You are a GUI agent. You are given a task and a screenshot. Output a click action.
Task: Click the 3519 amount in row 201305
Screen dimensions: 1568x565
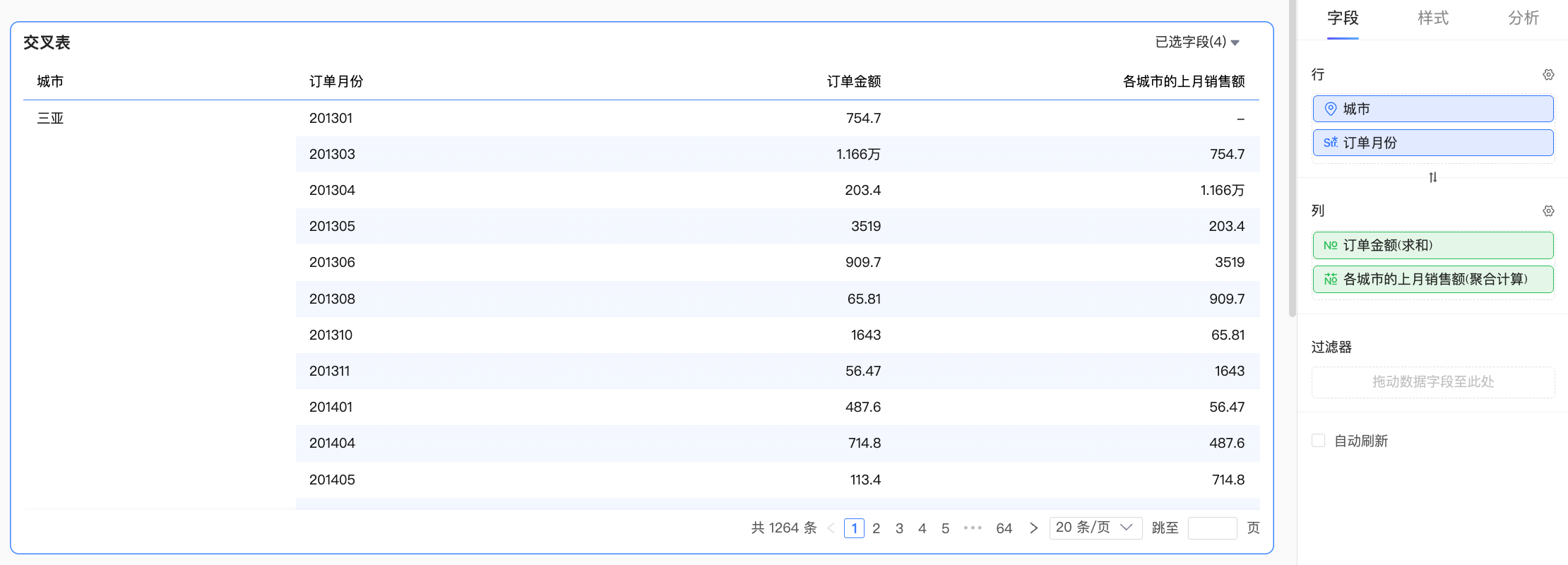pos(866,227)
